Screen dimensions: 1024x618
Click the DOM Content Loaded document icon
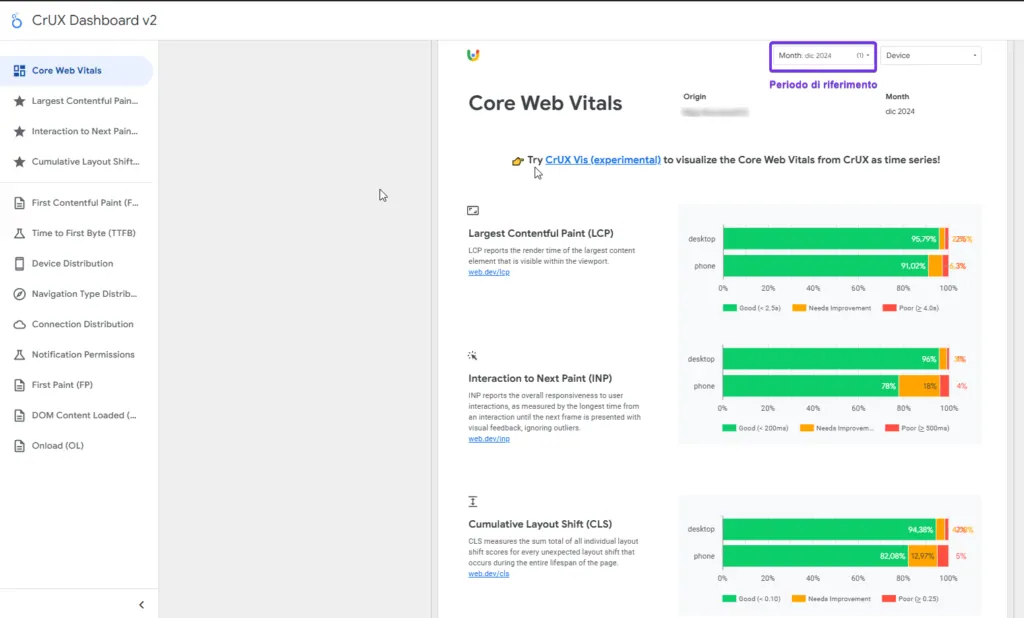[x=20, y=415]
